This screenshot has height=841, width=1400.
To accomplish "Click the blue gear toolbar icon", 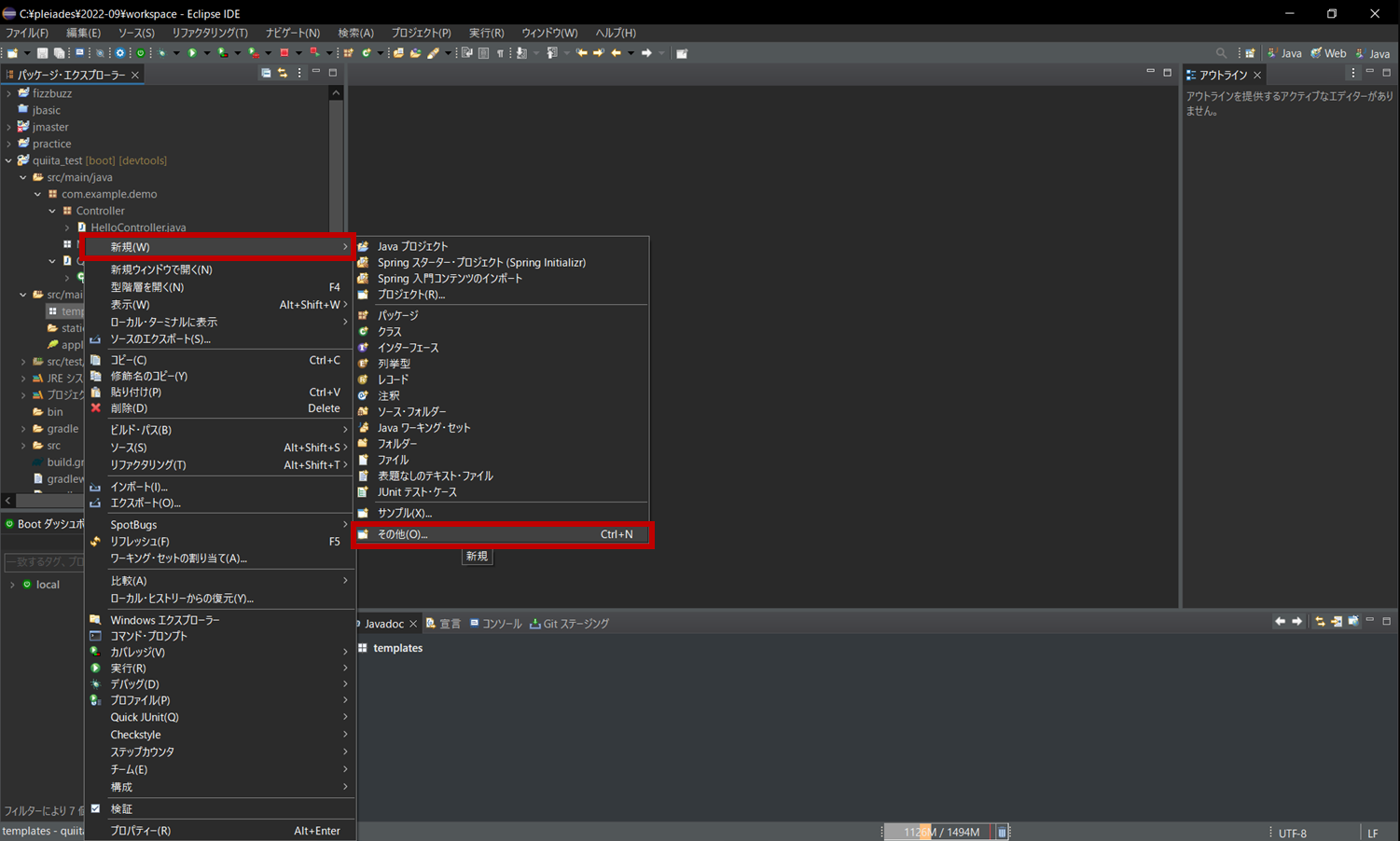I will 119,53.
